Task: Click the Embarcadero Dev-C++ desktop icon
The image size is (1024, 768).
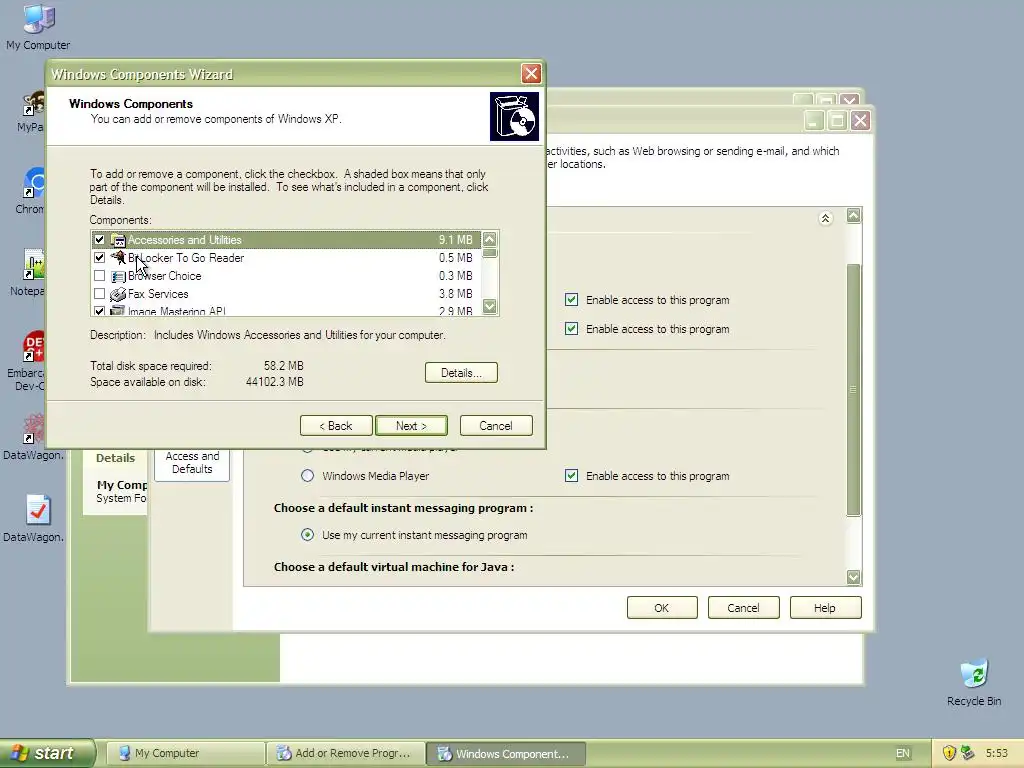Action: tap(33, 346)
